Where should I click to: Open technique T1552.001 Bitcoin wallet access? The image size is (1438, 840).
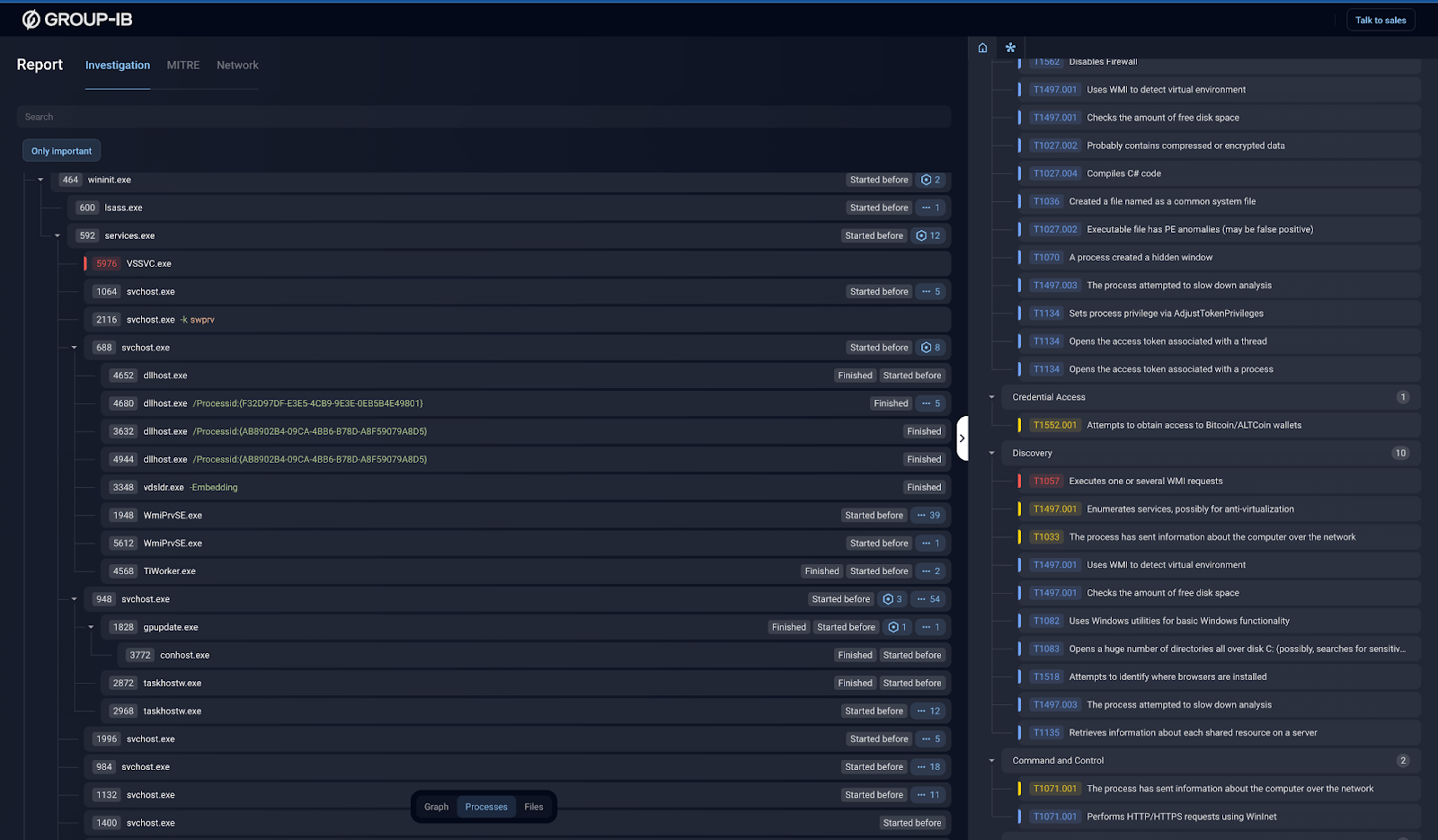(x=1168, y=424)
